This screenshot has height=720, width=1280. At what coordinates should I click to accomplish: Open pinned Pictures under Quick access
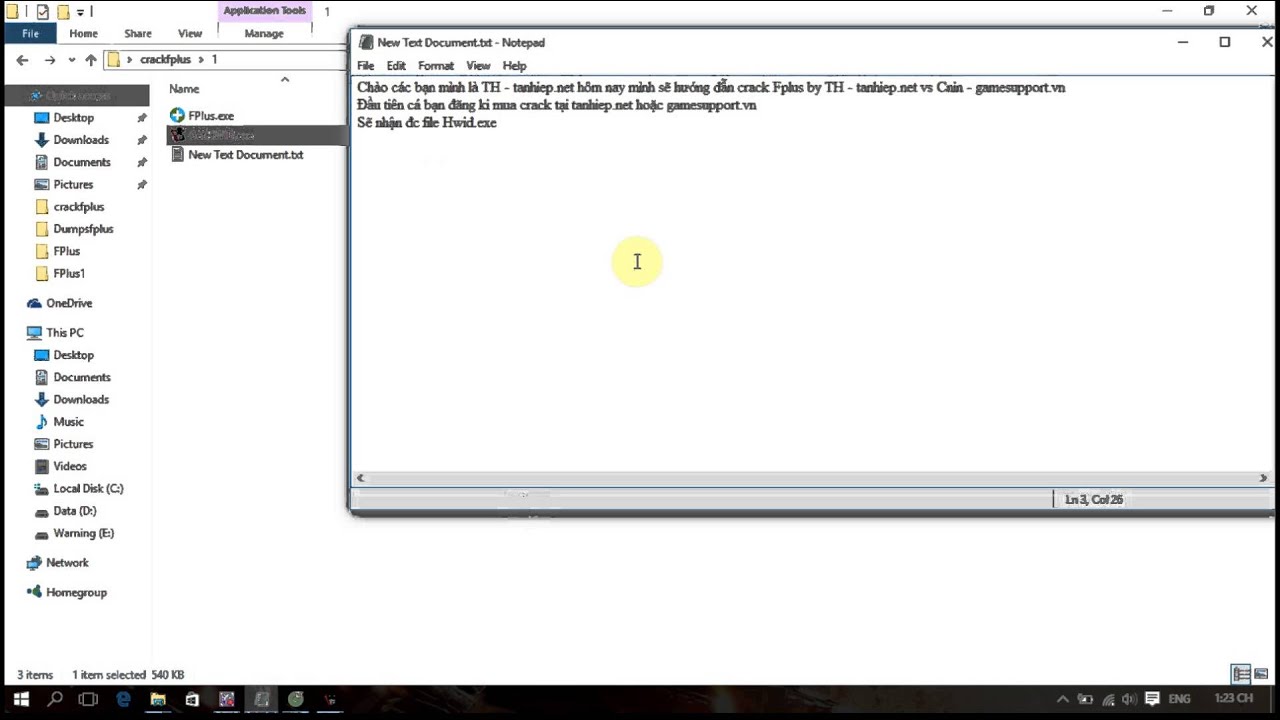click(73, 184)
